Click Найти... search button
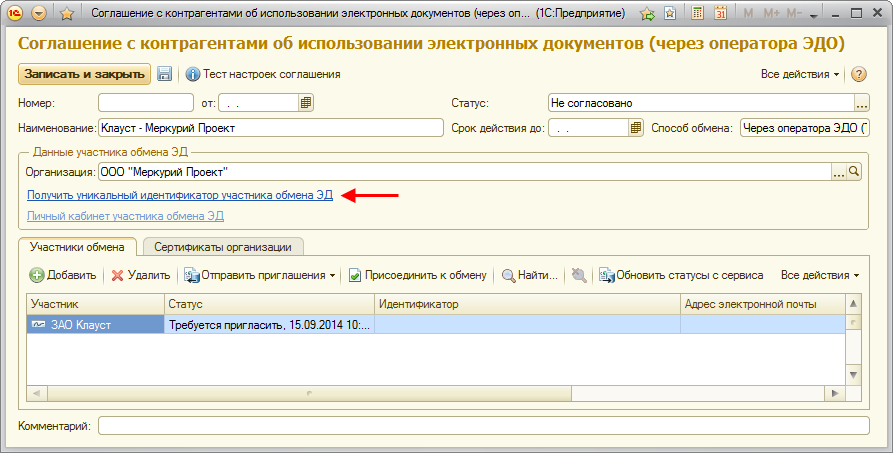Image resolution: width=893 pixels, height=453 pixels. click(x=529, y=275)
